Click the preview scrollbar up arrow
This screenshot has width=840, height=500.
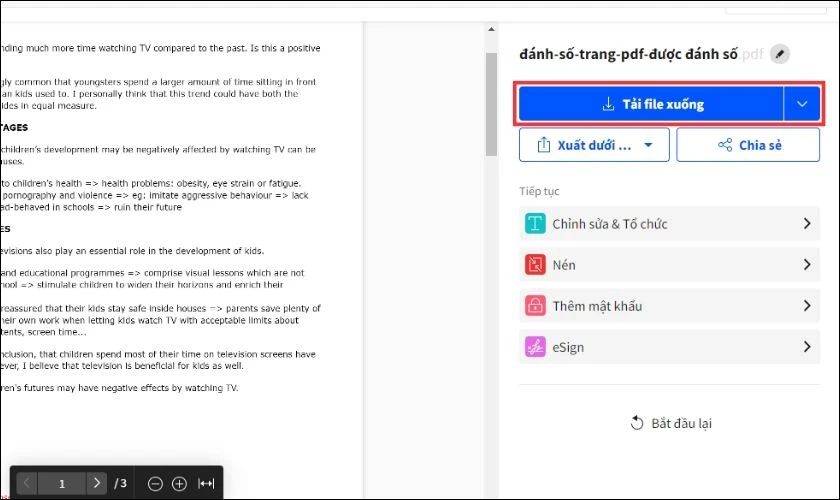491,29
